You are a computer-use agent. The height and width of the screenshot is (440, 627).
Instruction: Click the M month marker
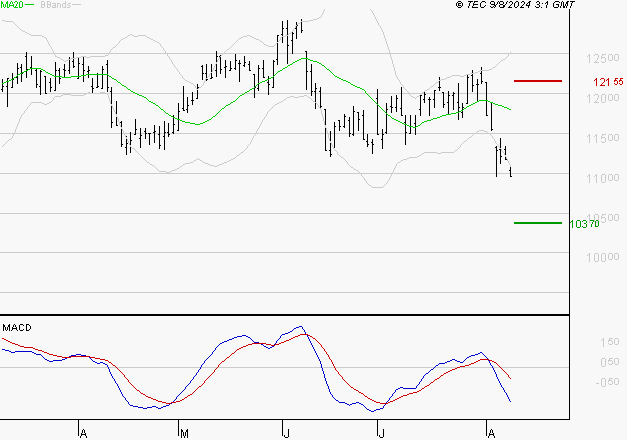[x=184, y=433]
